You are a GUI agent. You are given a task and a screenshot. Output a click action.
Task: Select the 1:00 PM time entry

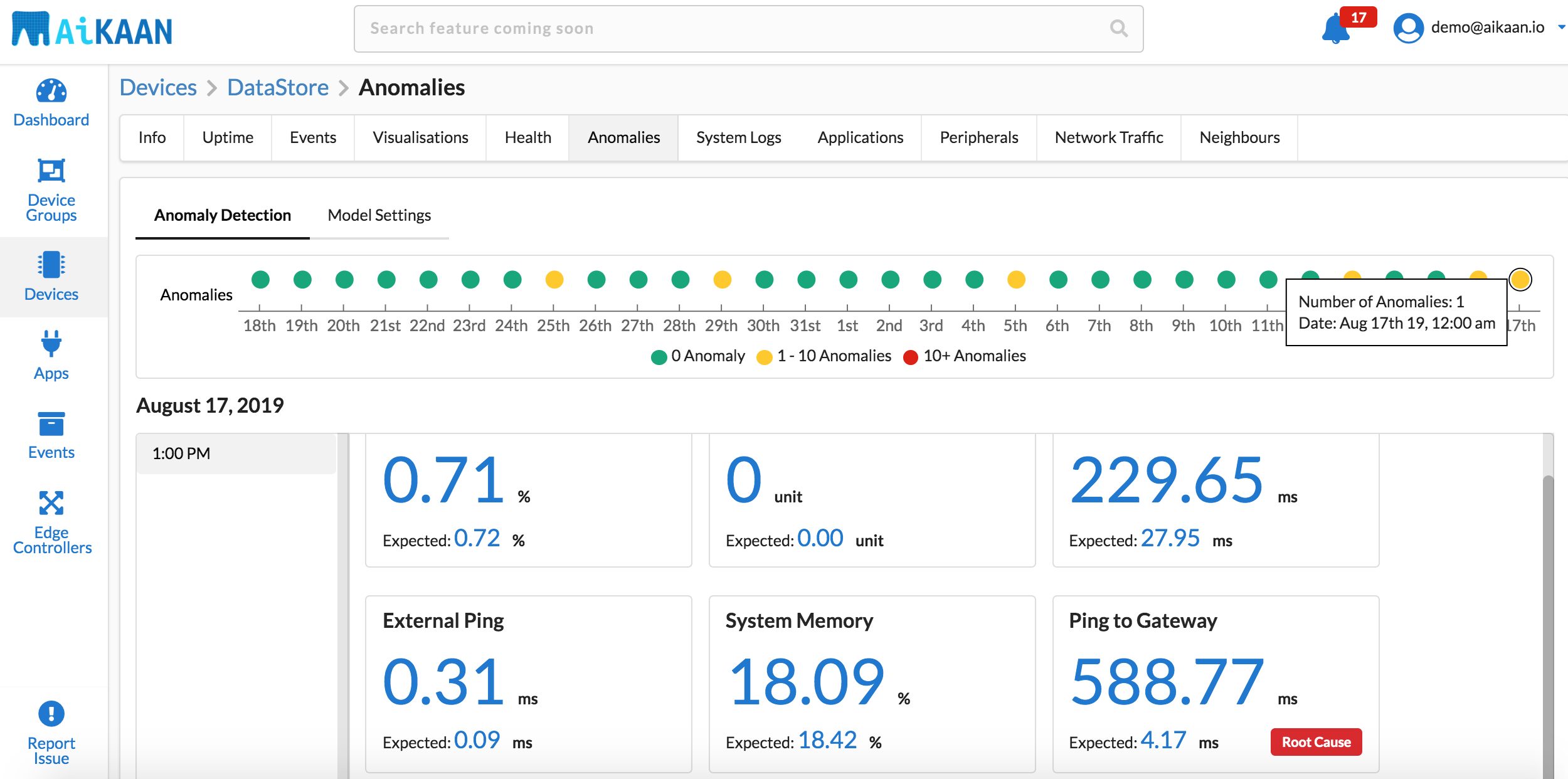(x=236, y=453)
